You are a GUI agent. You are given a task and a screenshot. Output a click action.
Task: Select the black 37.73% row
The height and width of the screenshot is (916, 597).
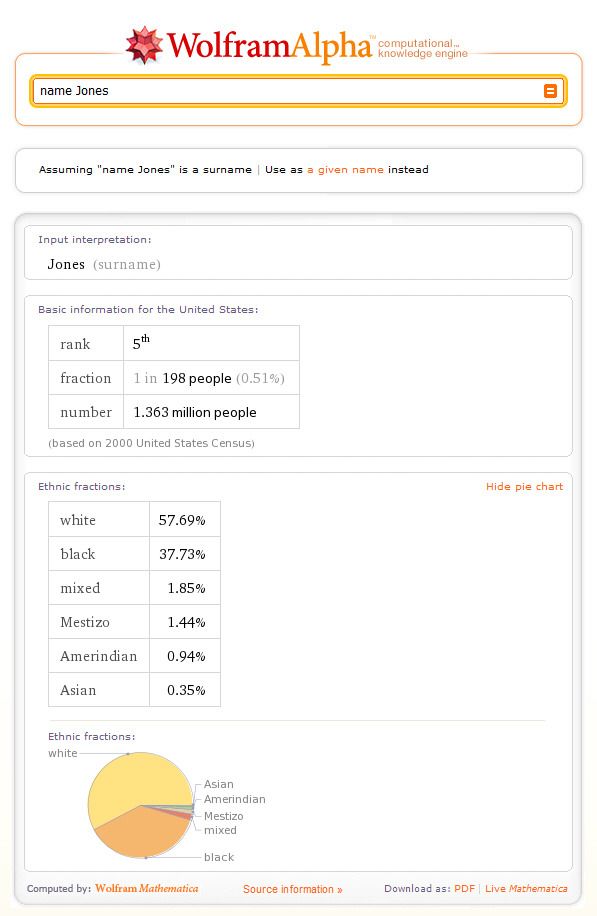pyautogui.click(x=134, y=553)
